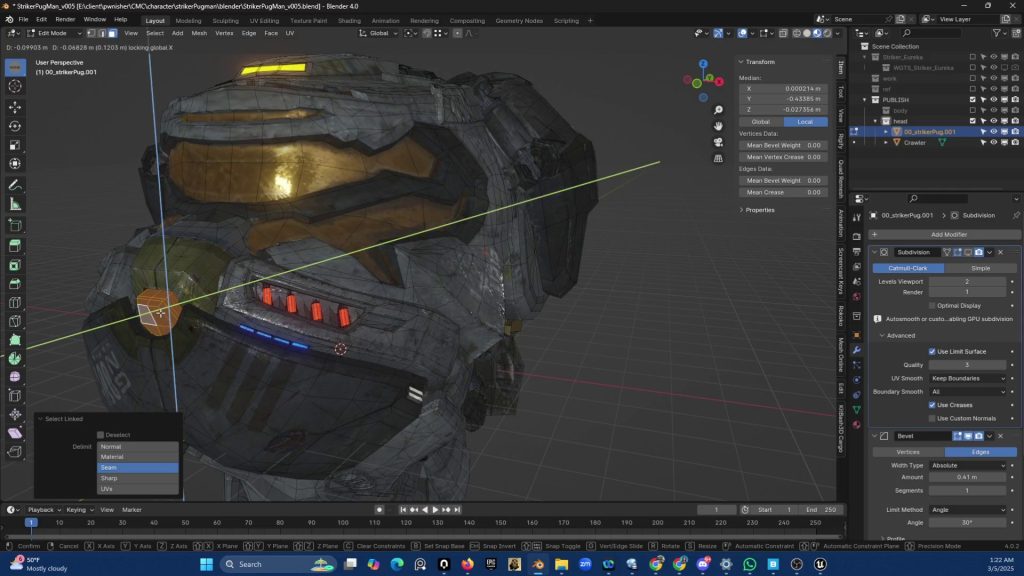This screenshot has width=1024, height=576.
Task: Set Bevel affect to Vertices
Action: click(908, 452)
